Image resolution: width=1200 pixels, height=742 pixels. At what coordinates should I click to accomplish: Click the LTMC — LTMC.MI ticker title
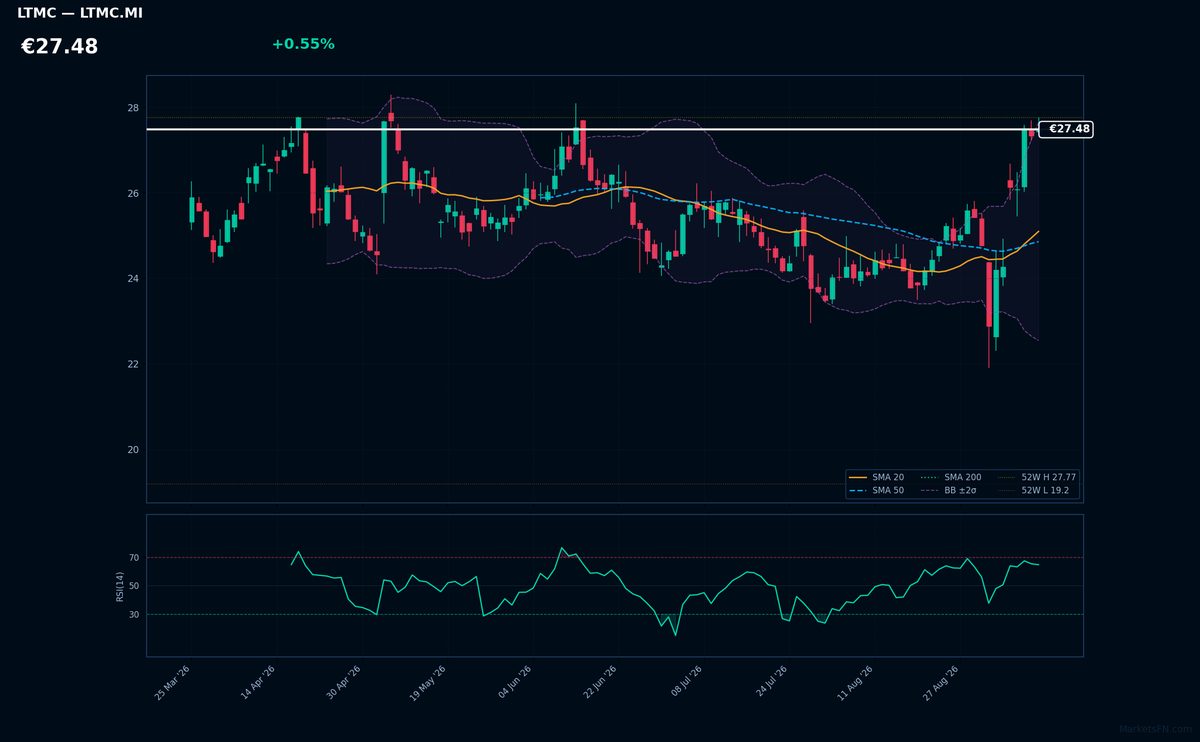click(x=80, y=13)
